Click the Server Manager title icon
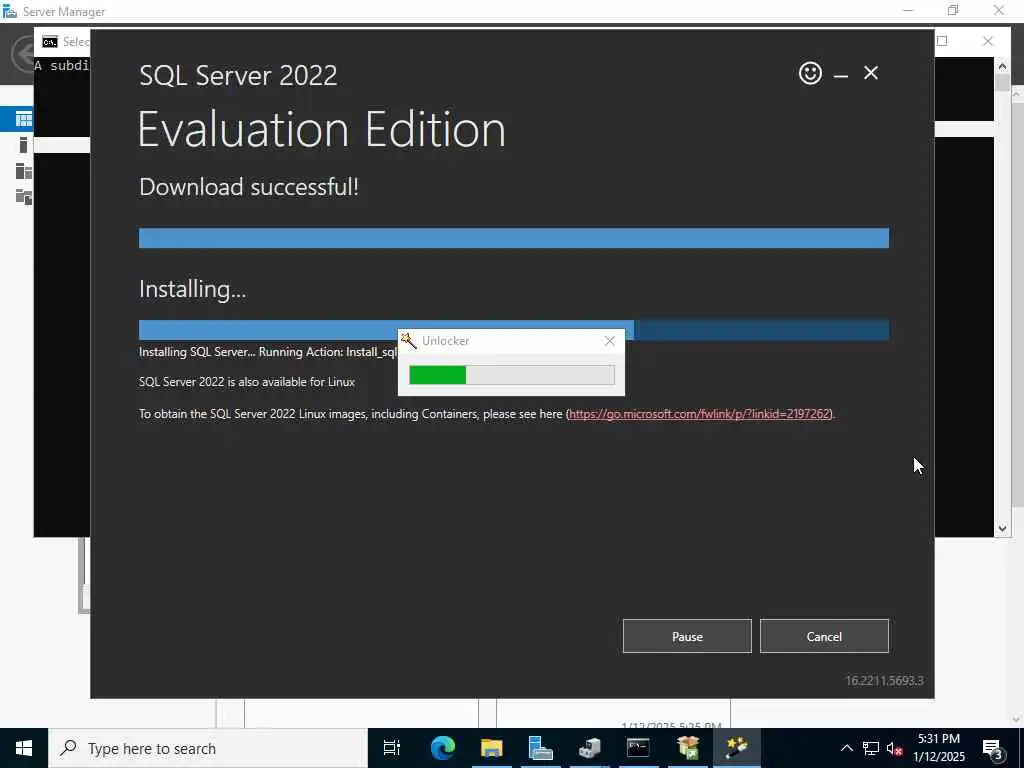This screenshot has width=1024, height=768. click(9, 11)
